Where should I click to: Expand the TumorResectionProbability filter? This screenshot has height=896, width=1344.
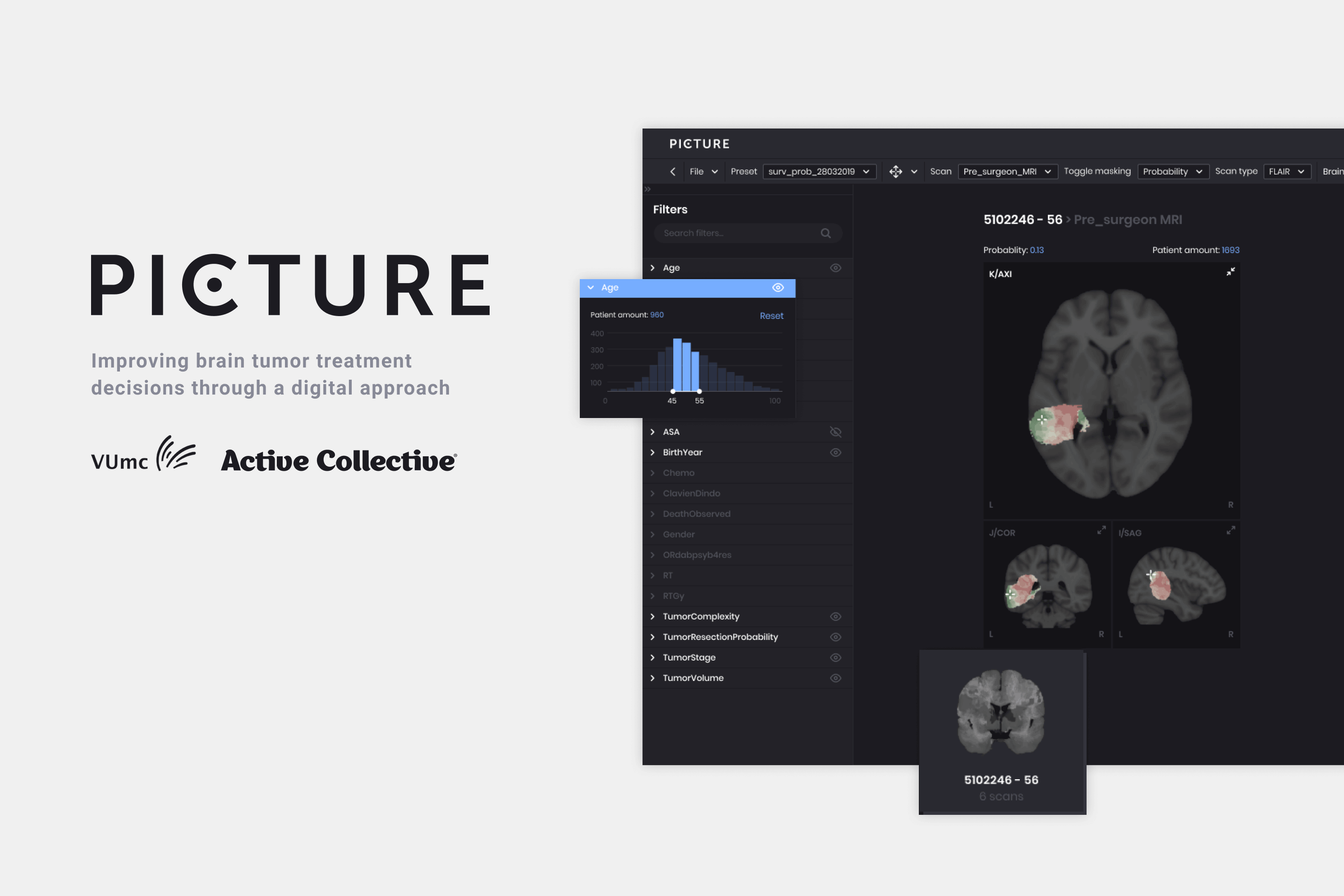pos(652,637)
